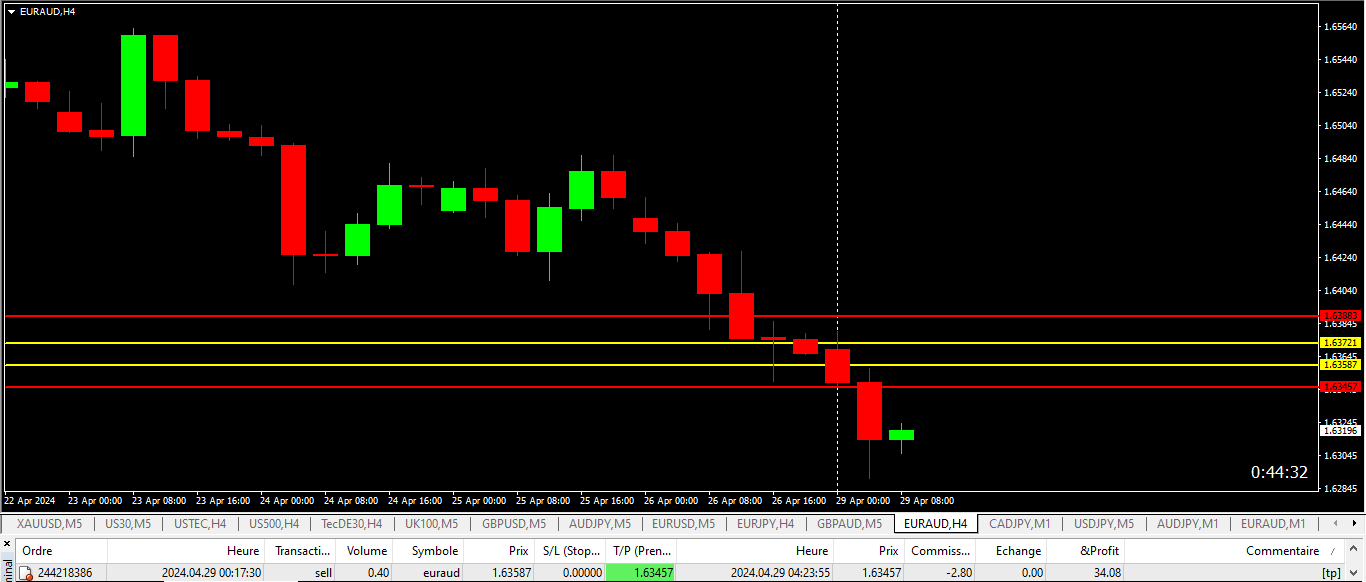Click the Transacti... column header
This screenshot has height=582, width=1366.
[x=302, y=551]
